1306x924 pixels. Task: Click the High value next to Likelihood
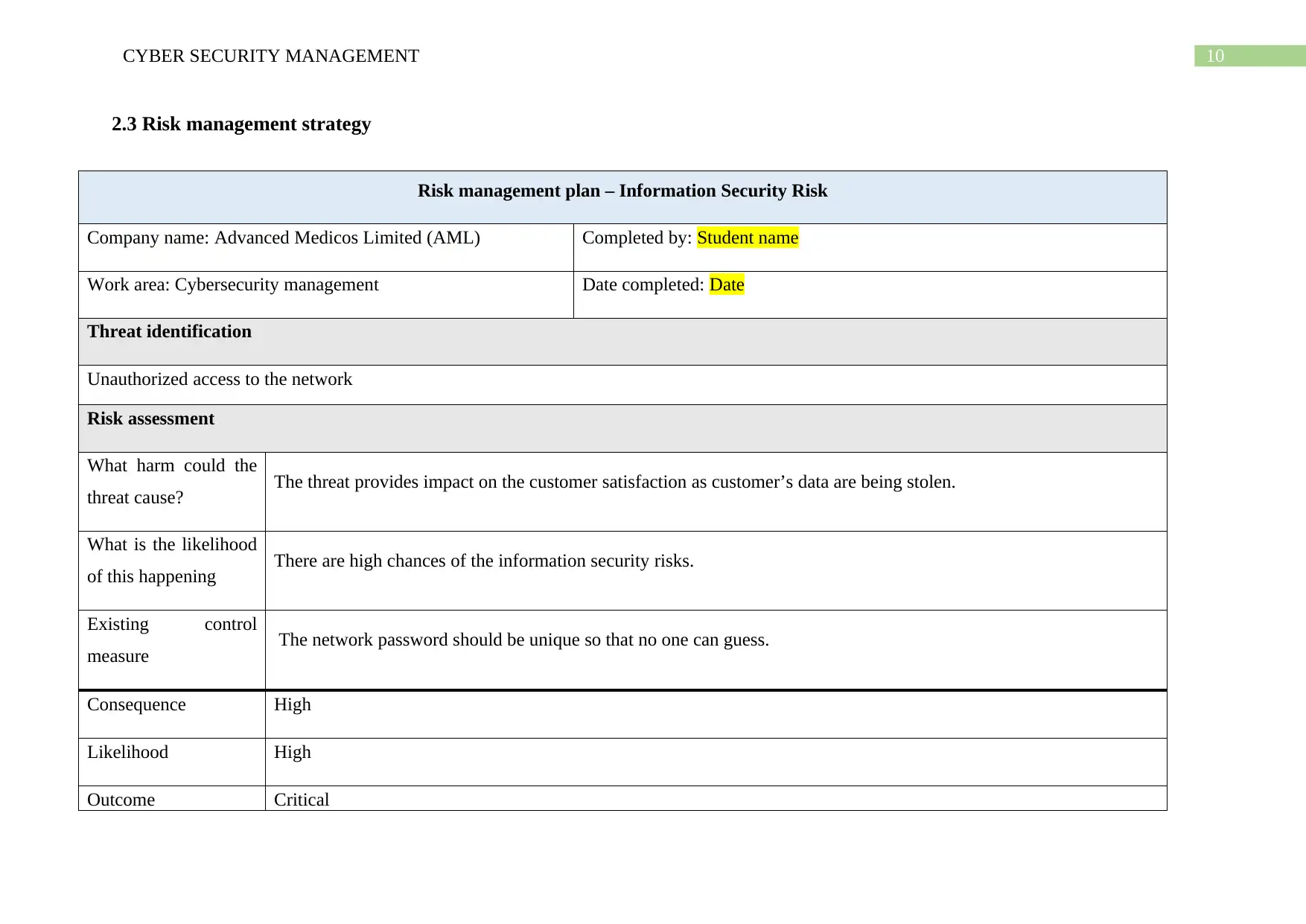[x=293, y=752]
